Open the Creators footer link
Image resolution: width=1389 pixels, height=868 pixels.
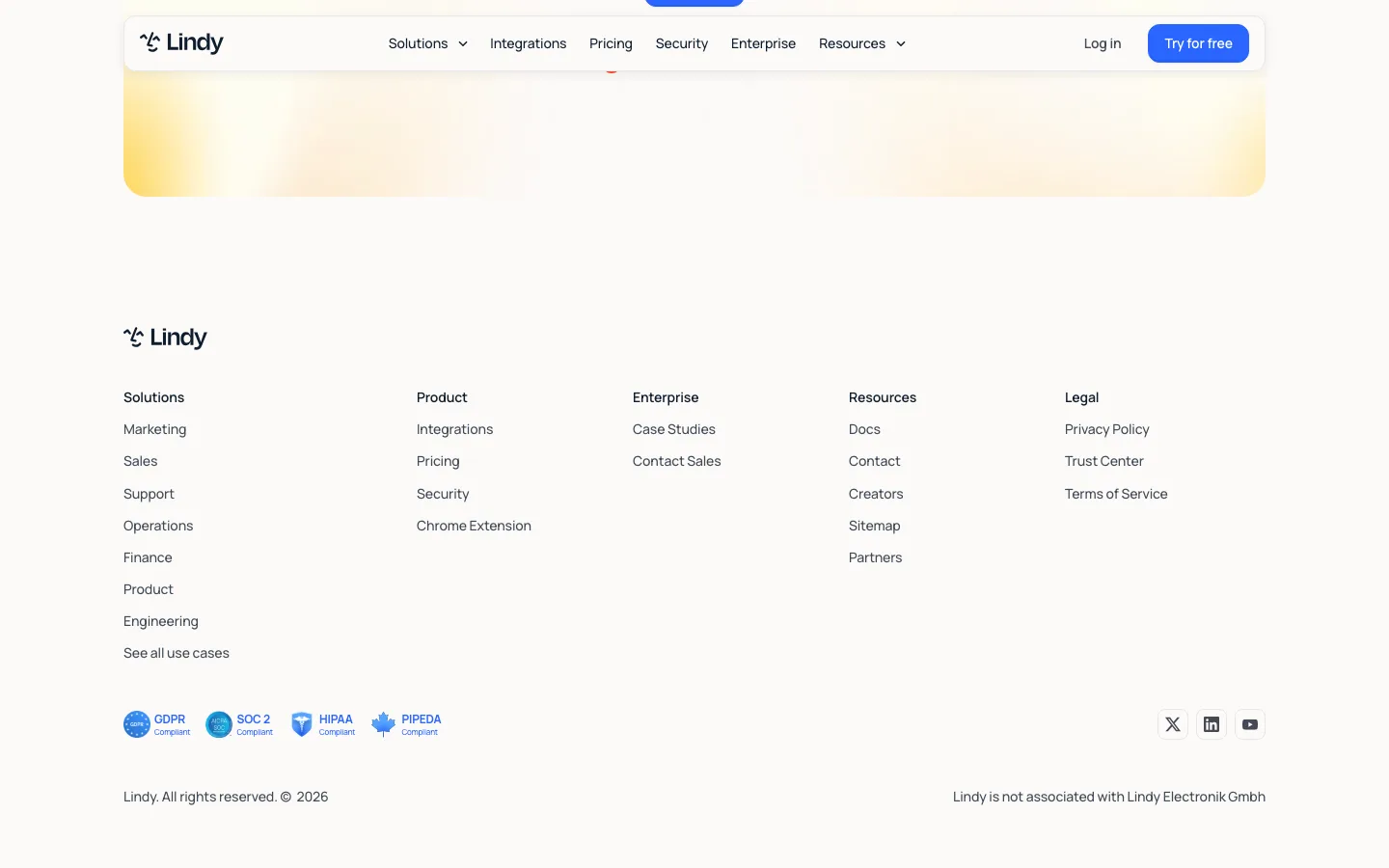click(x=876, y=494)
